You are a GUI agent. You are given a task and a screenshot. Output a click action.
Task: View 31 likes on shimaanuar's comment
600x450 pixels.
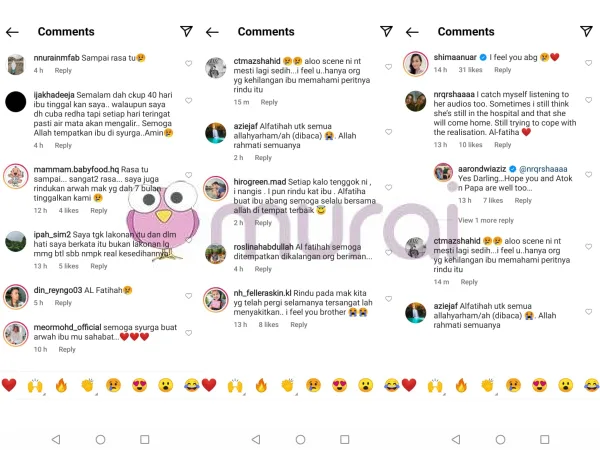[470, 70]
